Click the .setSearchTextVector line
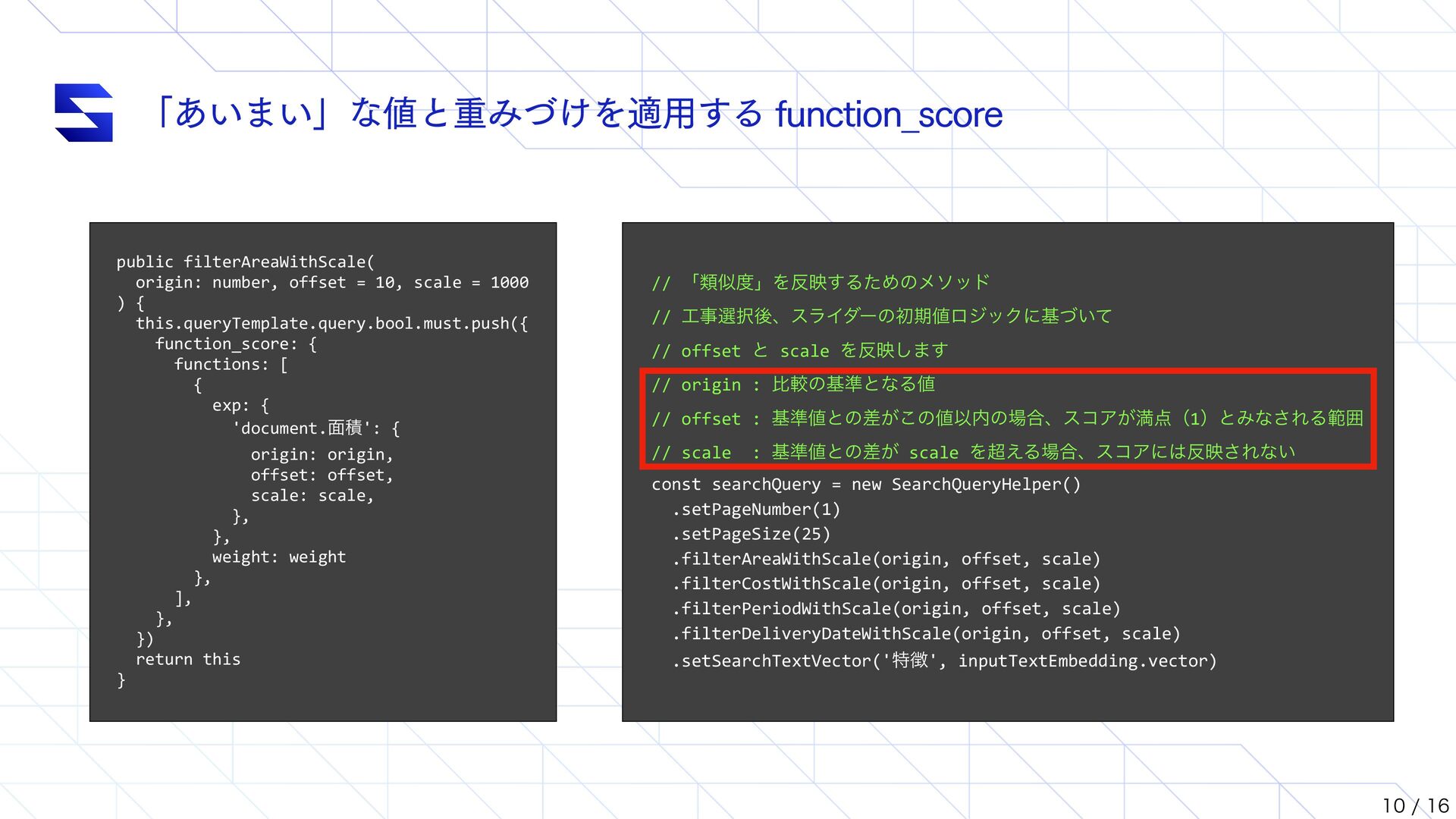Image resolution: width=1456 pixels, height=819 pixels. pos(943,661)
